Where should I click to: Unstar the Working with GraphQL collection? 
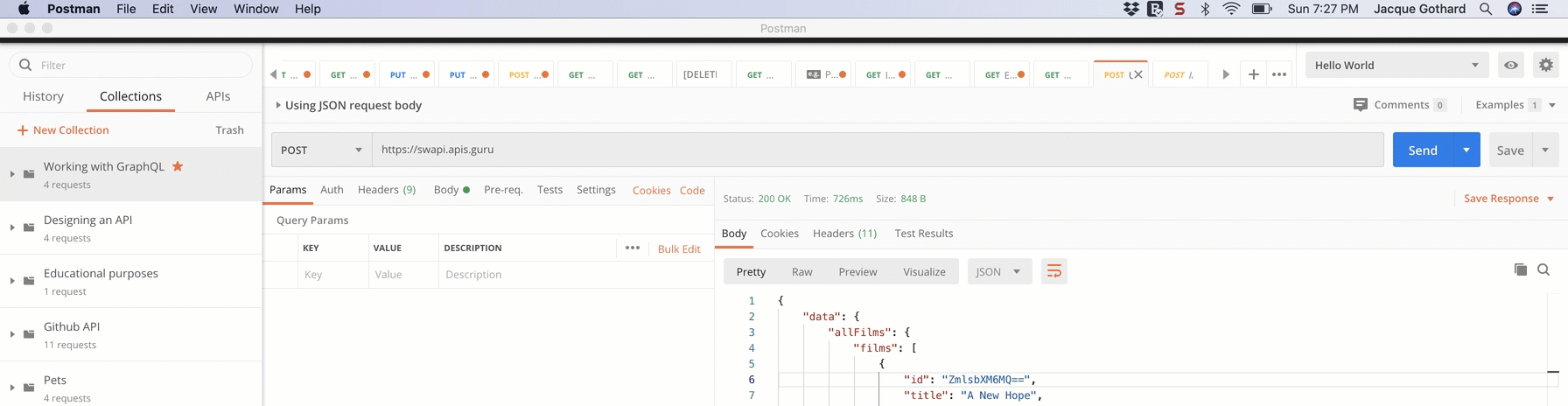pos(178,165)
